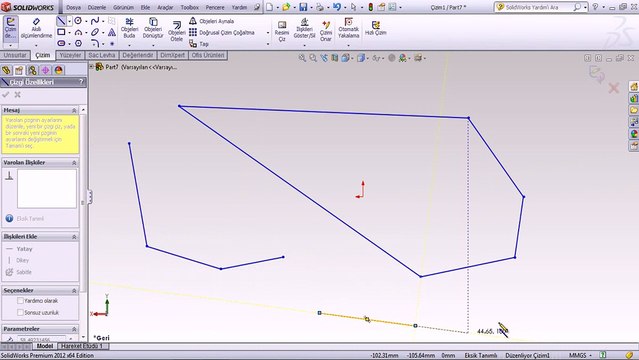
Task: Click Akıllı ölçümlendirme smart dimension tool
Action: pos(36,28)
